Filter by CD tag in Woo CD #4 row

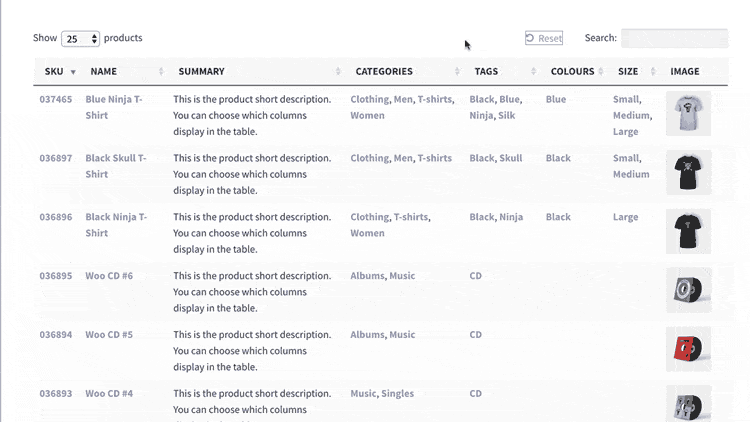pyautogui.click(x=475, y=393)
